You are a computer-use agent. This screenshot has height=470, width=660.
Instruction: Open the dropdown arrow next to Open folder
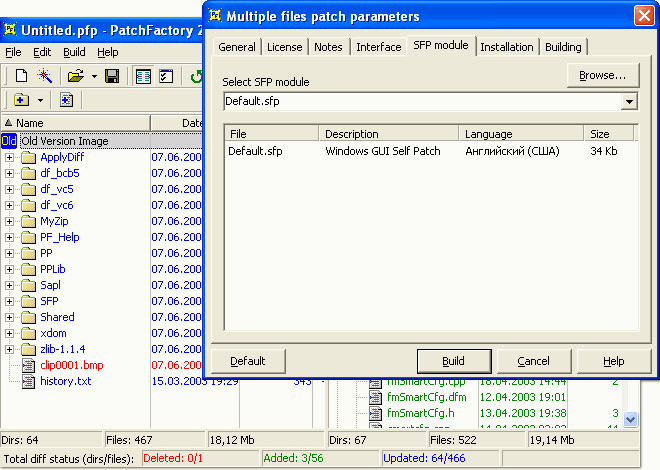tap(94, 77)
